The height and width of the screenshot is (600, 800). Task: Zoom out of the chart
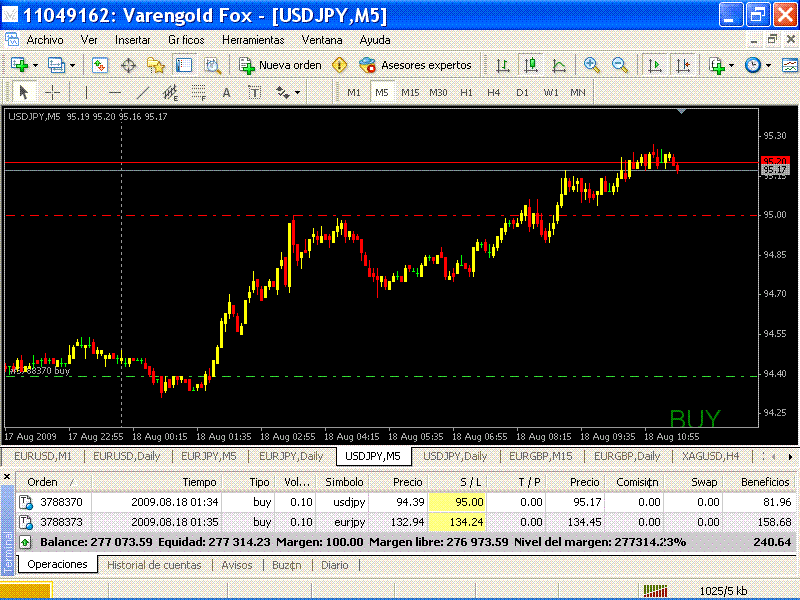[619, 65]
